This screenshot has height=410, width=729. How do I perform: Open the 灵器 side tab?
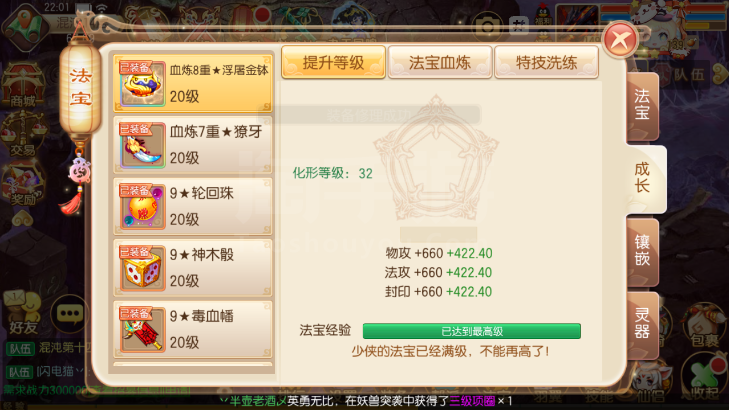(642, 324)
